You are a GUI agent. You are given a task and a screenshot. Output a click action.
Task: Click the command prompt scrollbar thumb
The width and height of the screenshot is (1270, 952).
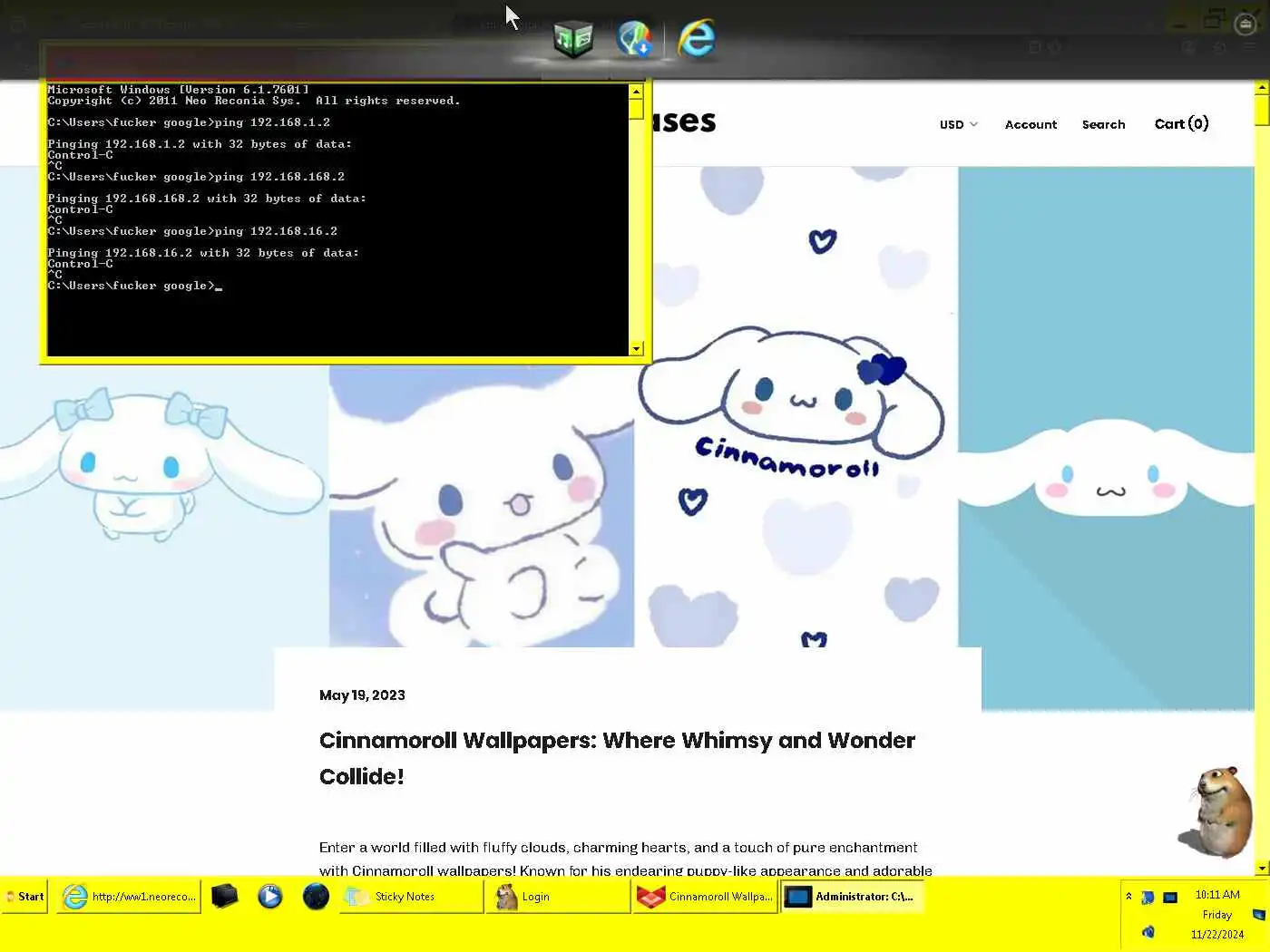click(x=636, y=109)
